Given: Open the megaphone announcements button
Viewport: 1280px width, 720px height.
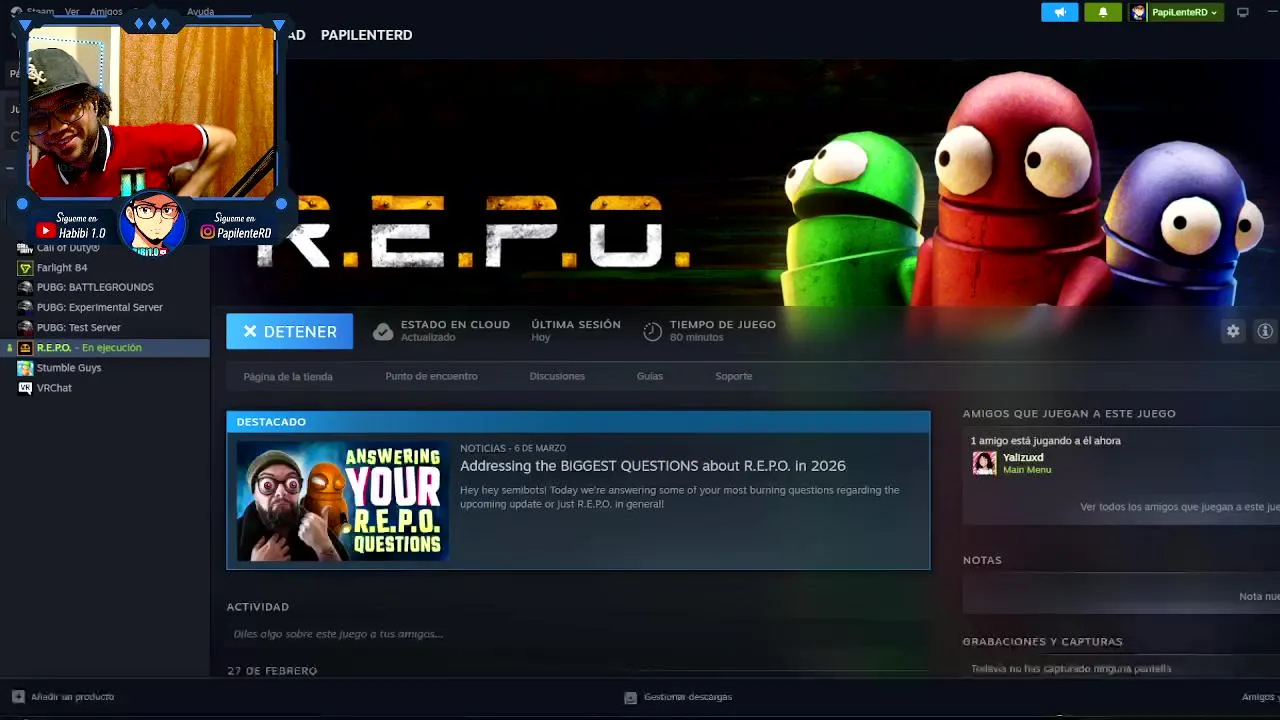Looking at the screenshot, I should (x=1059, y=12).
